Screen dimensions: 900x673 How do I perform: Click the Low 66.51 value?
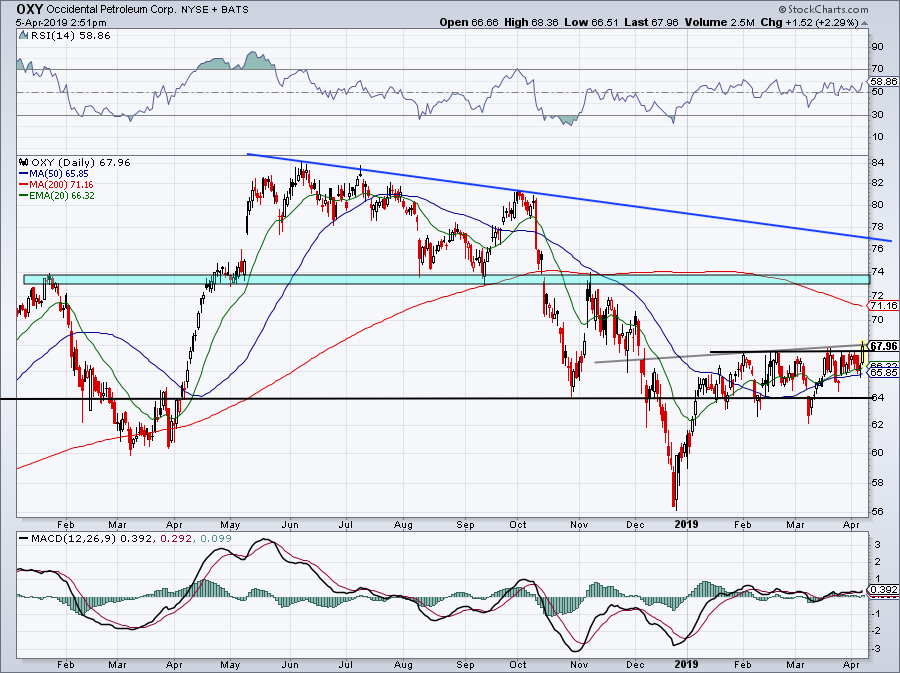[x=591, y=22]
